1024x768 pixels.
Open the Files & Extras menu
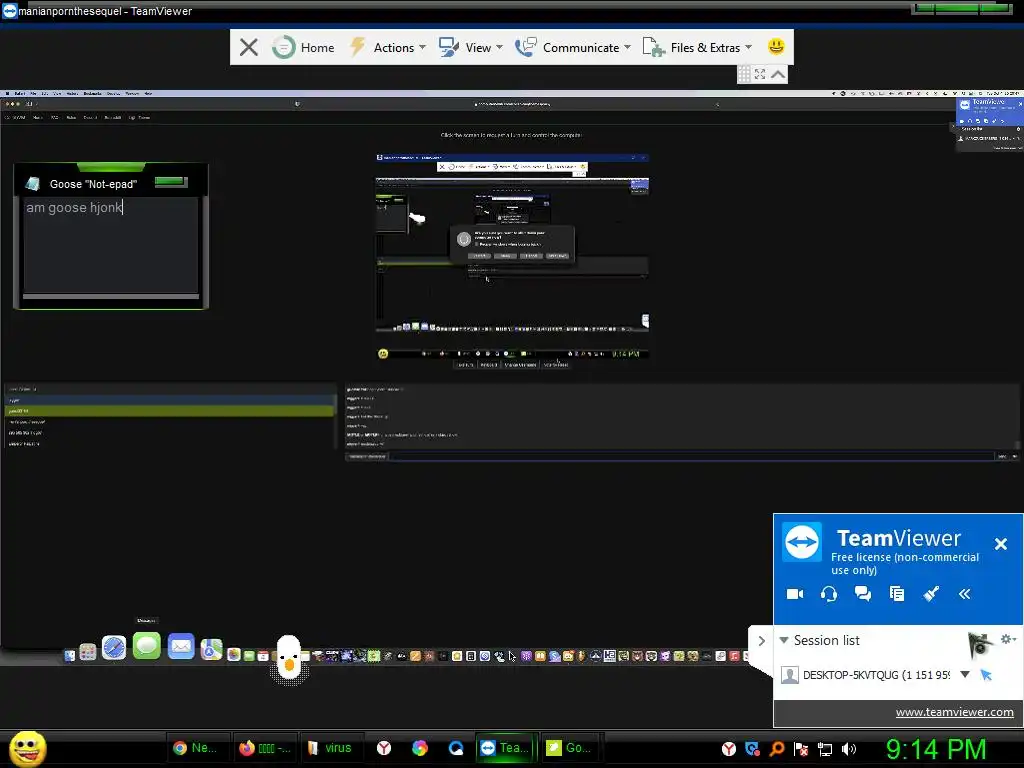point(697,47)
